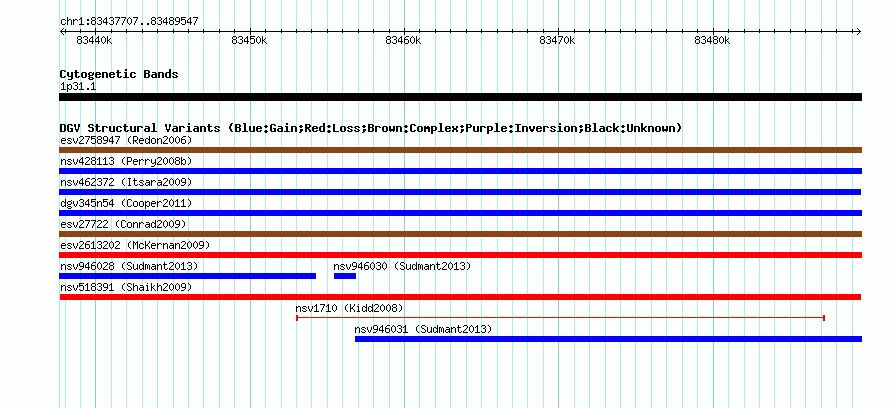
Task: Select the blue nsv462372 gain bar
Action: click(460, 192)
